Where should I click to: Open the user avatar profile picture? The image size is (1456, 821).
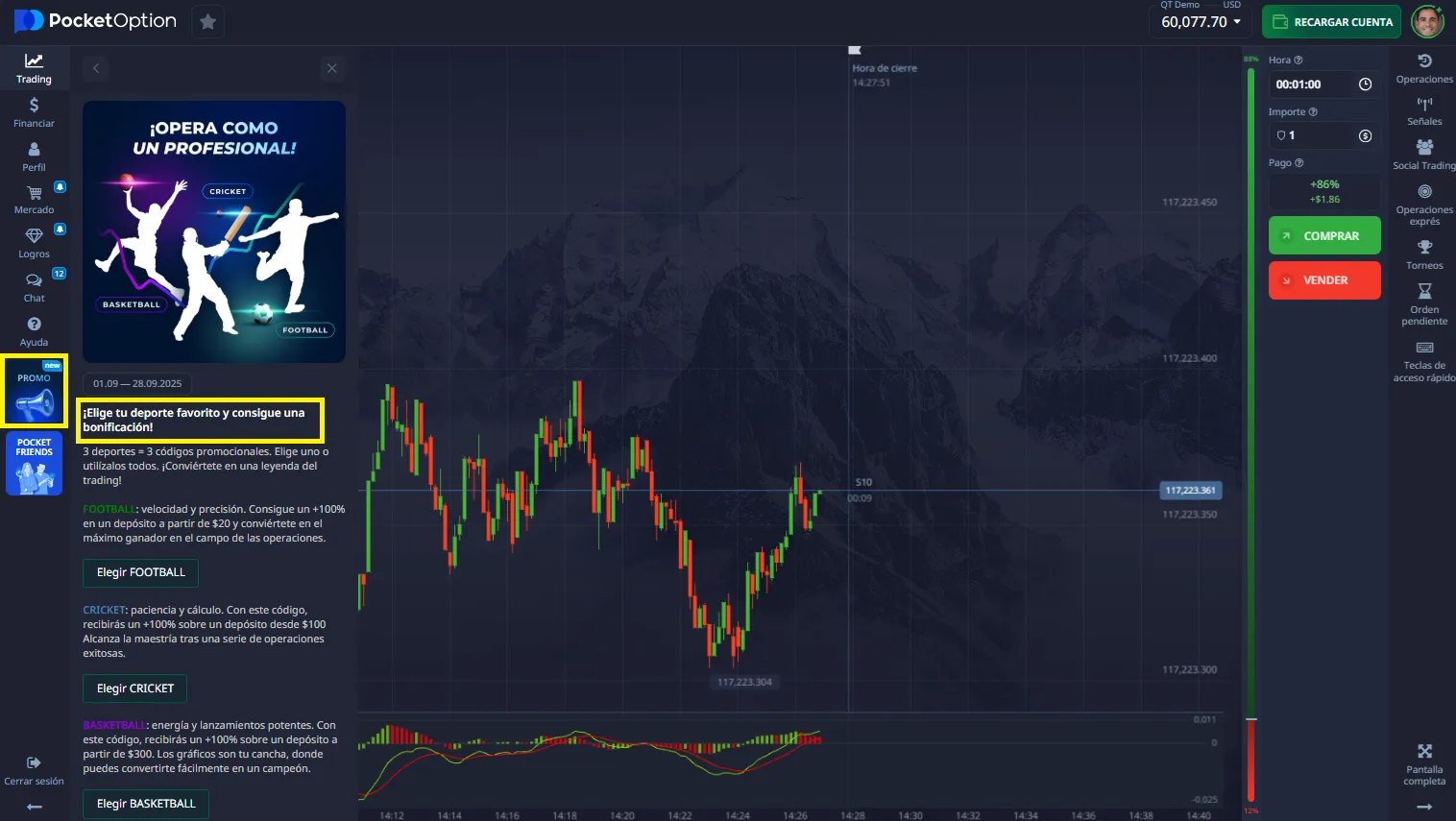pyautogui.click(x=1427, y=21)
